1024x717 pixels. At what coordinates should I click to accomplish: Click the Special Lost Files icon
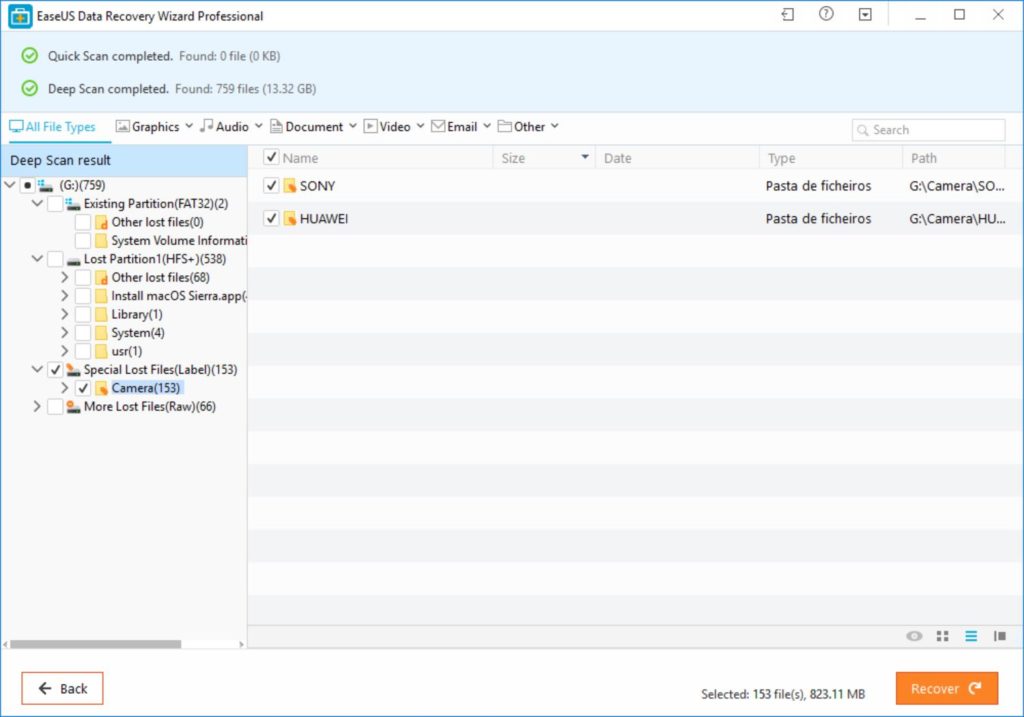(x=73, y=370)
